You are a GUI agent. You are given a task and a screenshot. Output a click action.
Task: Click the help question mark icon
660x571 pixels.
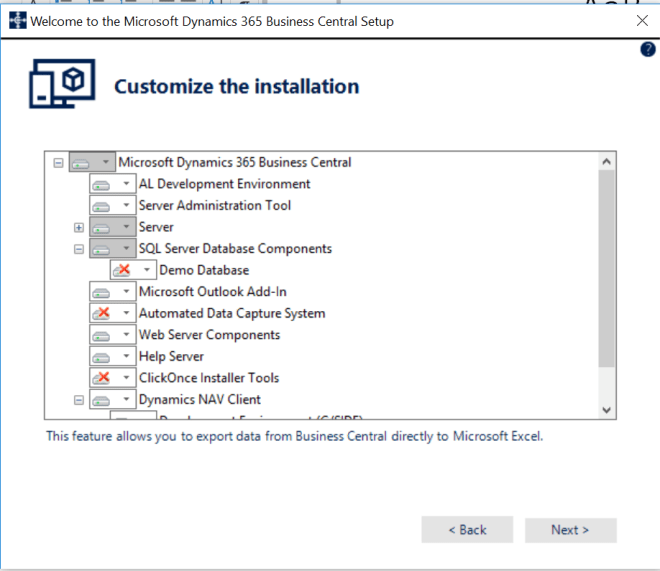pos(648,49)
